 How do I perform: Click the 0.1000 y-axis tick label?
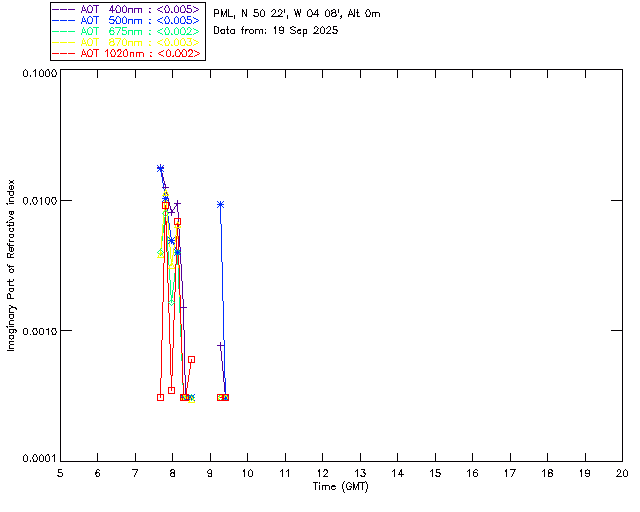click(x=39, y=73)
